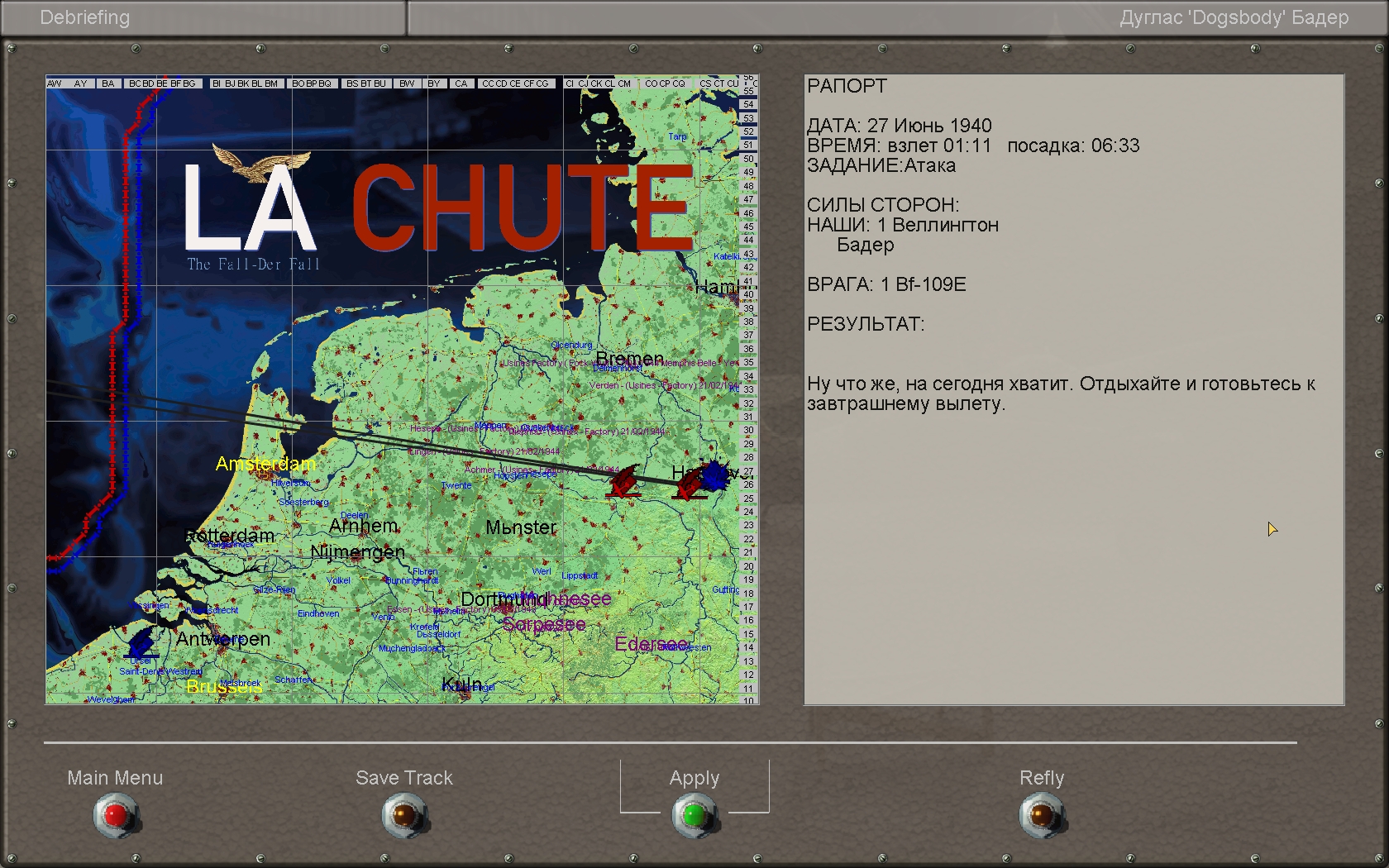This screenshot has width=1389, height=868.
Task: Click the Sorpesee label on the map
Action: [x=544, y=624]
